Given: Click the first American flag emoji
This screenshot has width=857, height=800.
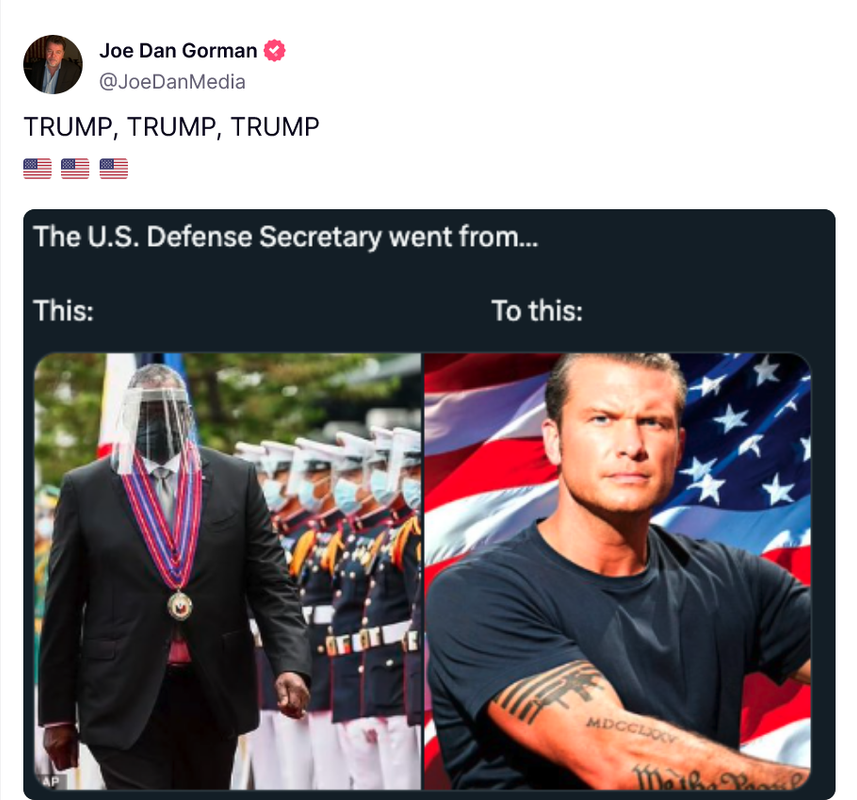Looking at the screenshot, I should [37, 168].
